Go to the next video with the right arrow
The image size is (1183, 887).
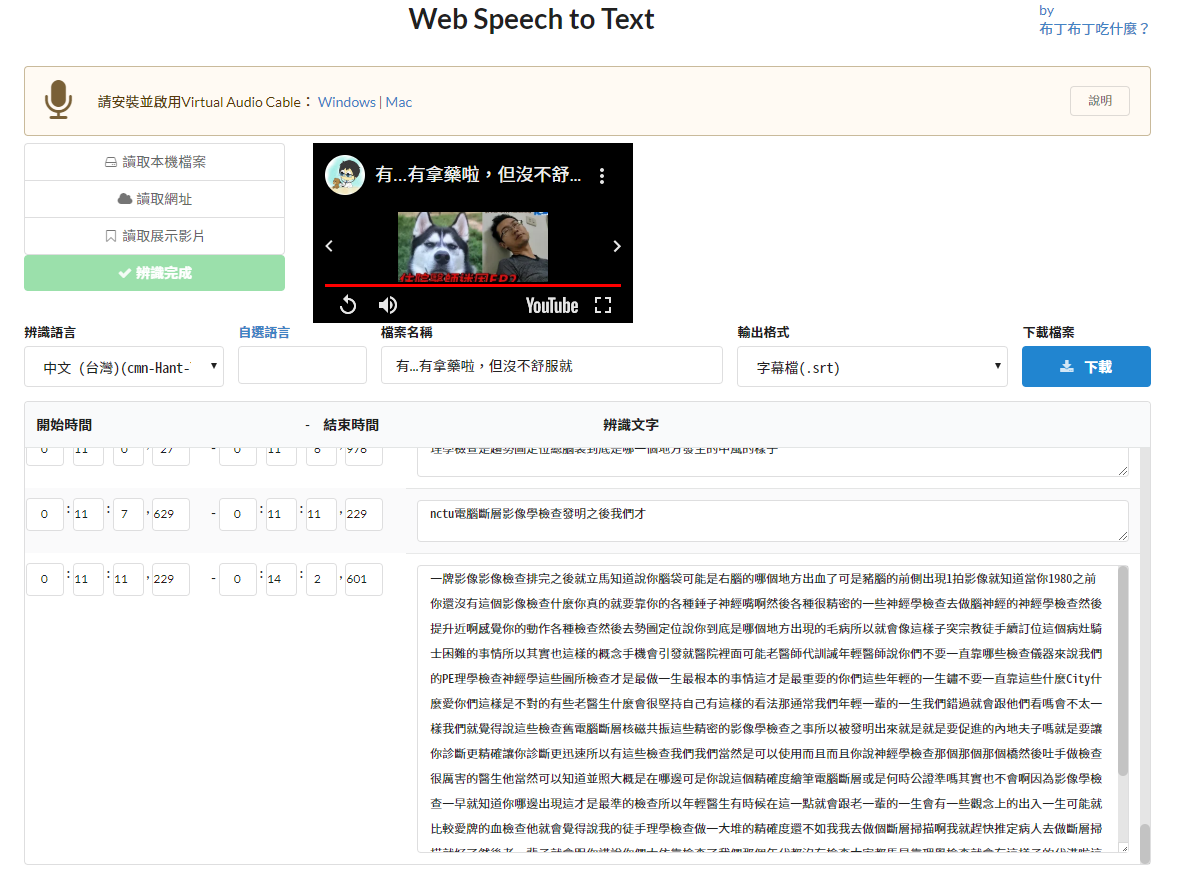(616, 246)
